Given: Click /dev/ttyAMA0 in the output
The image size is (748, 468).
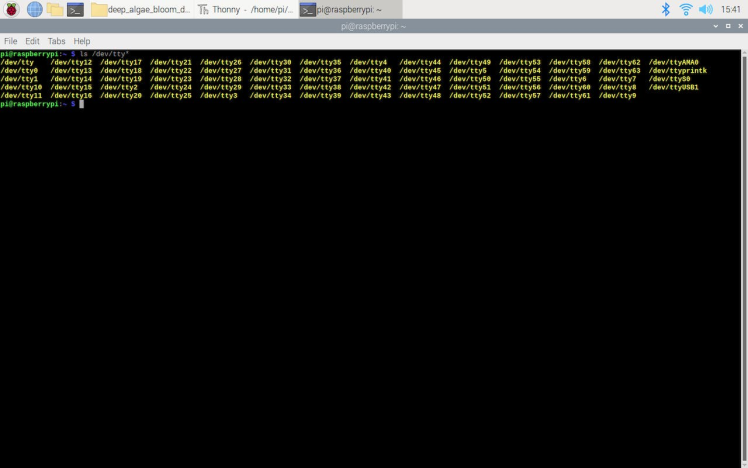Looking at the screenshot, I should point(673,62).
